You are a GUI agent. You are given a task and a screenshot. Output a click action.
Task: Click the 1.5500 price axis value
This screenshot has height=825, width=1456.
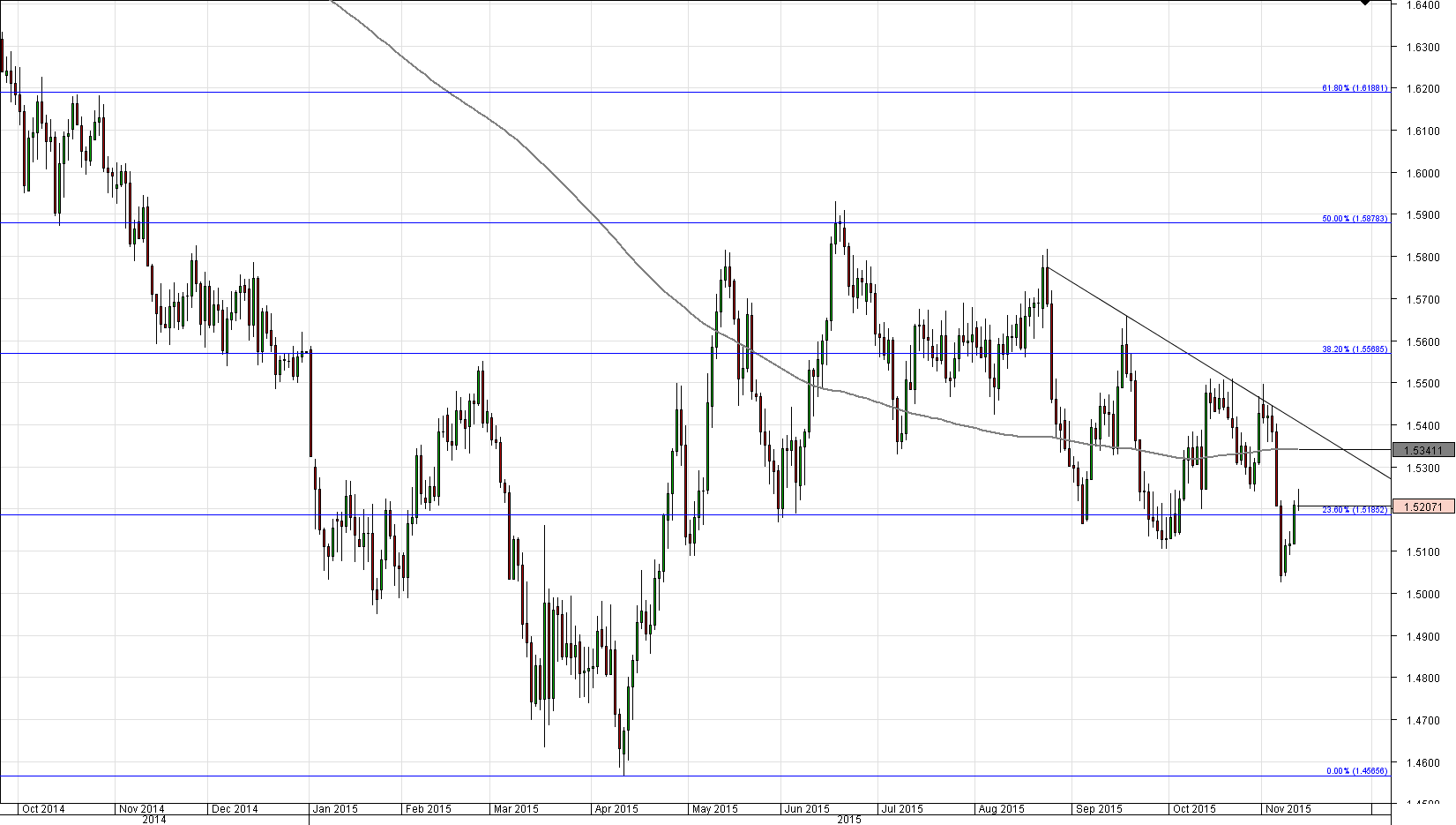point(1424,384)
